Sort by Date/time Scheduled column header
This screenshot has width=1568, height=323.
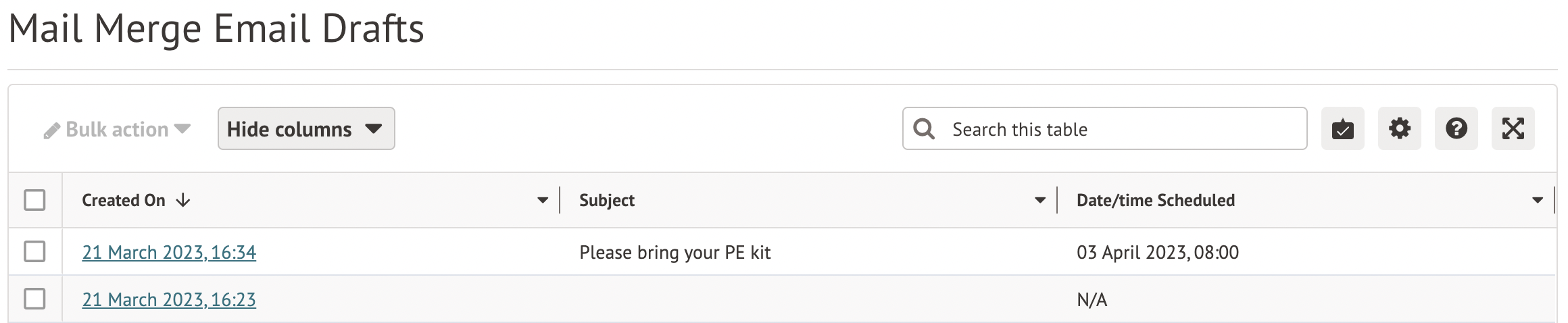coord(1155,201)
